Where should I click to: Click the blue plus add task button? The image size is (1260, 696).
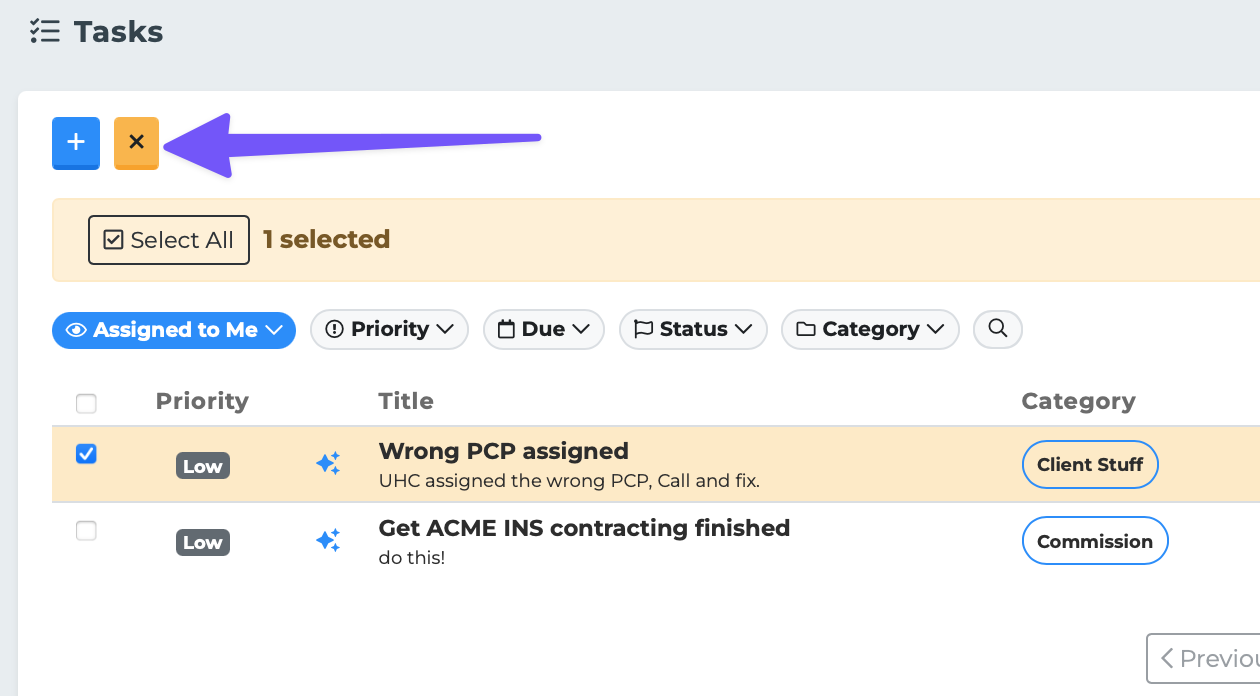point(76,142)
